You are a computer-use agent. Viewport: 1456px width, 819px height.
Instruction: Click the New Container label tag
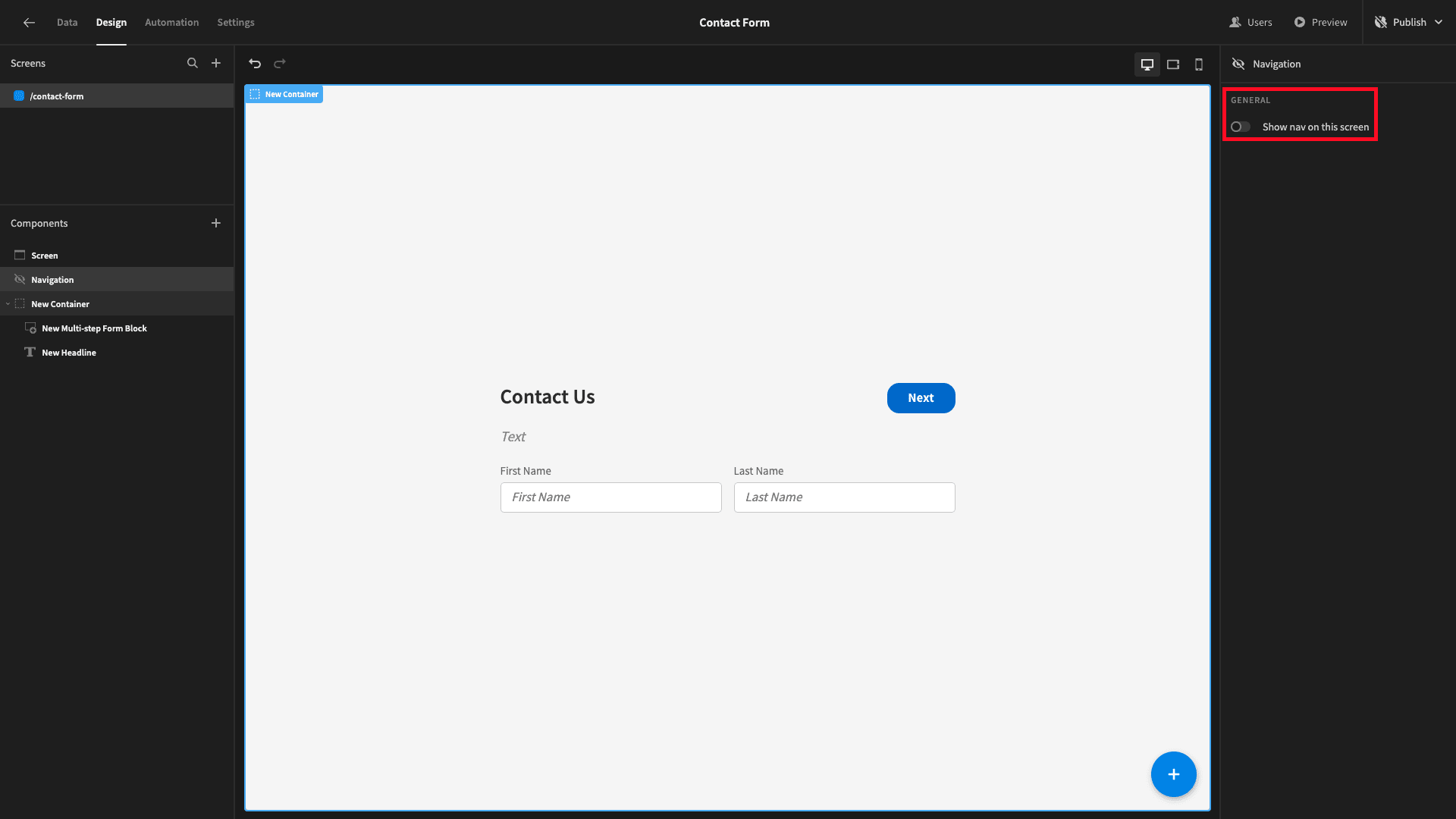284,95
